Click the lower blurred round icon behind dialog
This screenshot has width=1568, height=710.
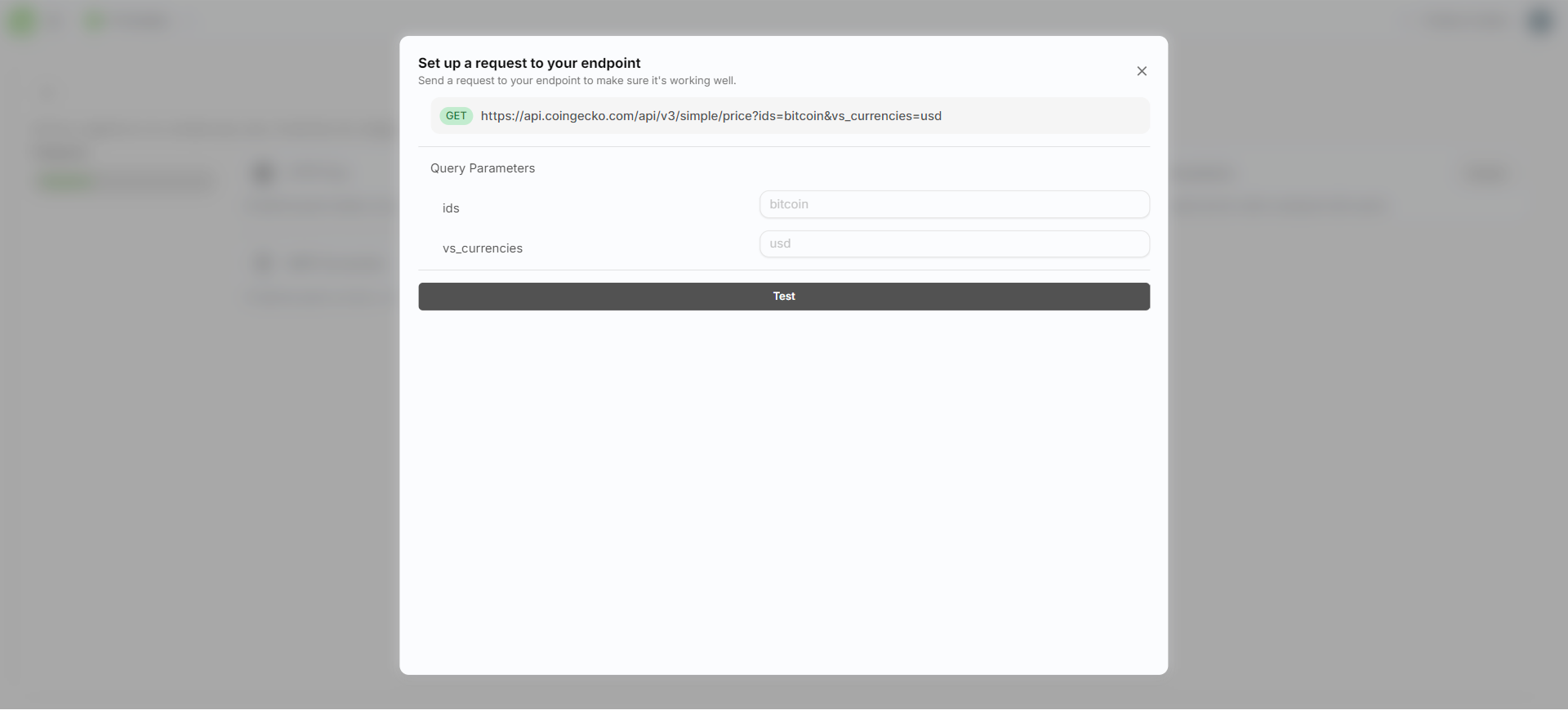(263, 262)
